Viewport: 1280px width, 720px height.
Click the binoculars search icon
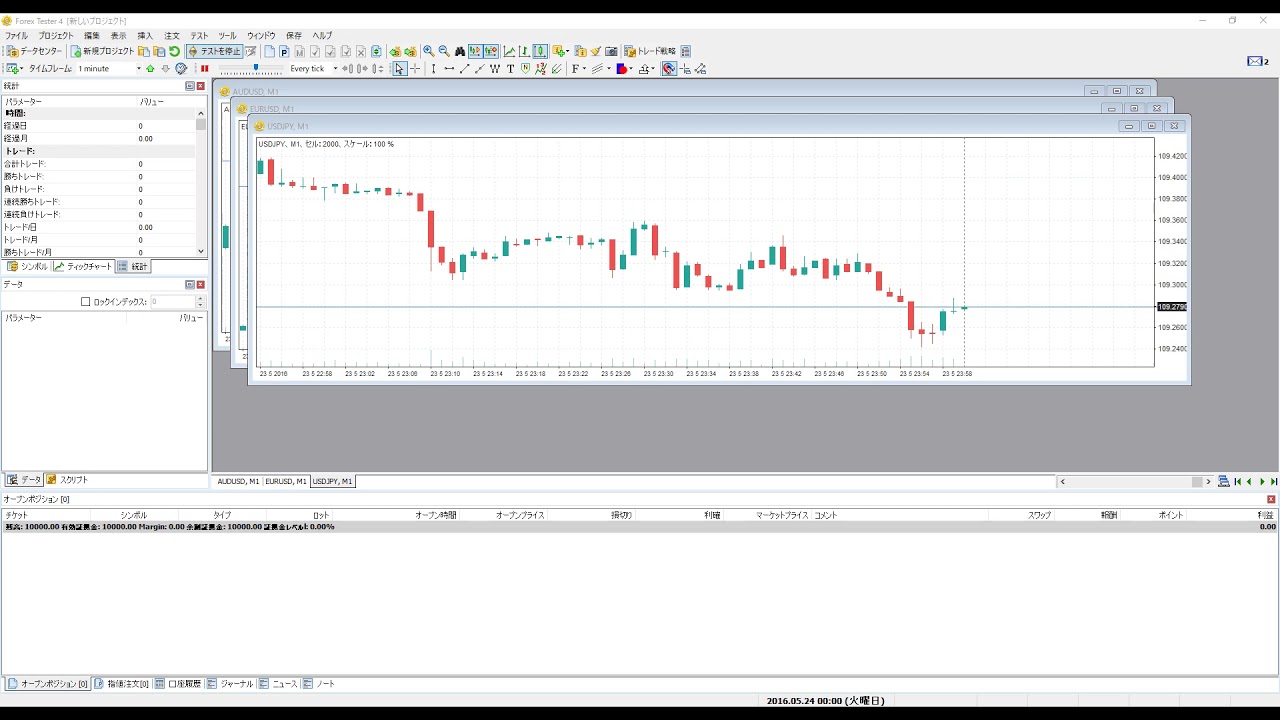point(460,51)
